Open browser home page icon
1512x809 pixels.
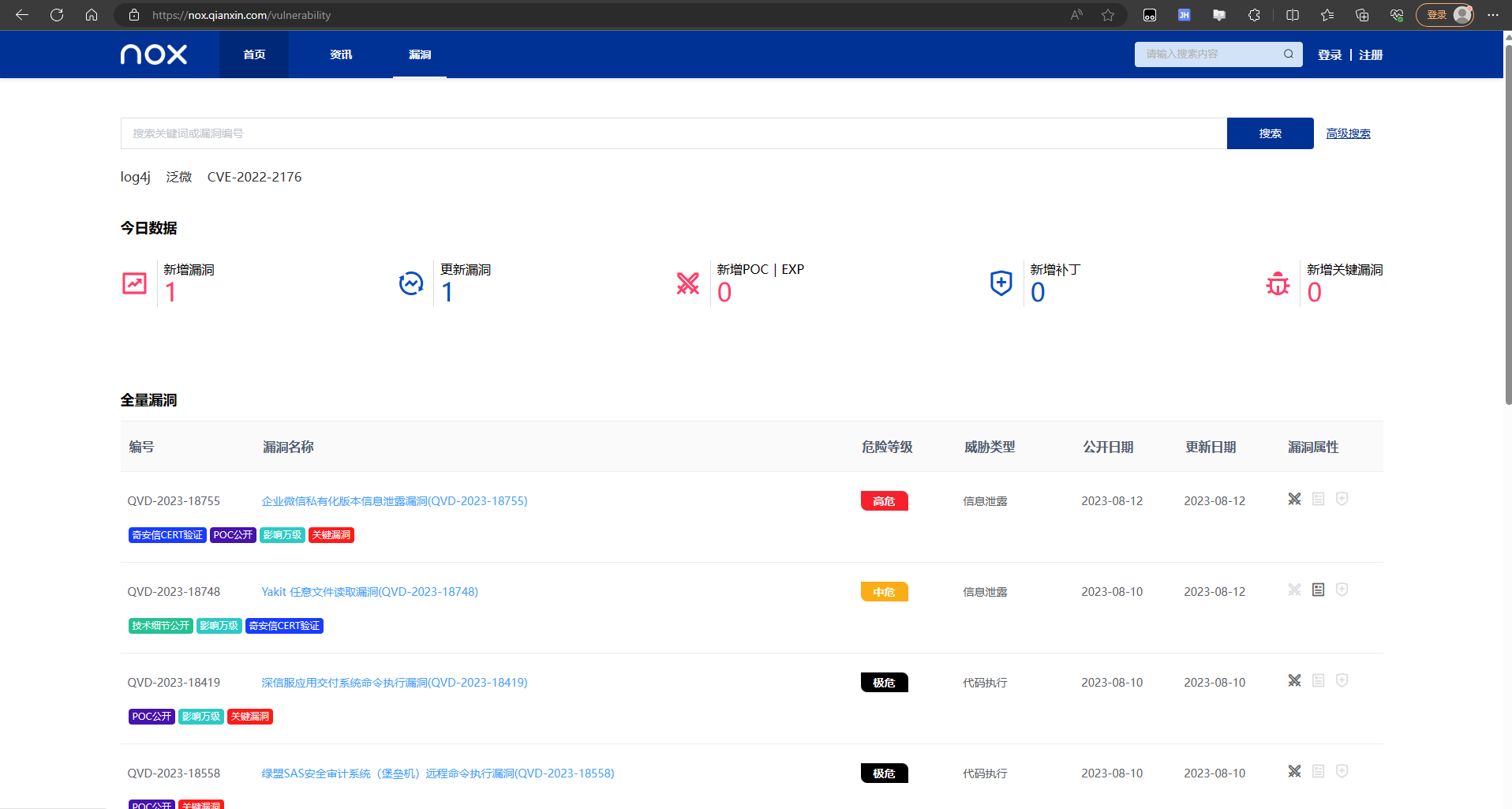pyautogui.click(x=92, y=15)
